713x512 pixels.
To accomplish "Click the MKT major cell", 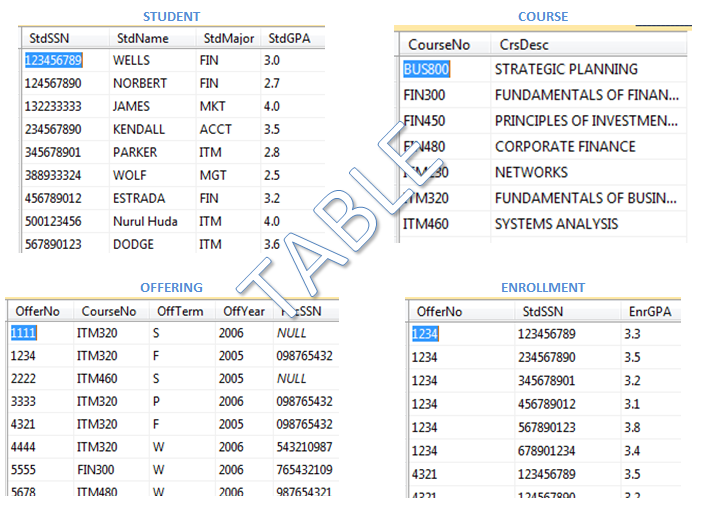I will point(212,106).
